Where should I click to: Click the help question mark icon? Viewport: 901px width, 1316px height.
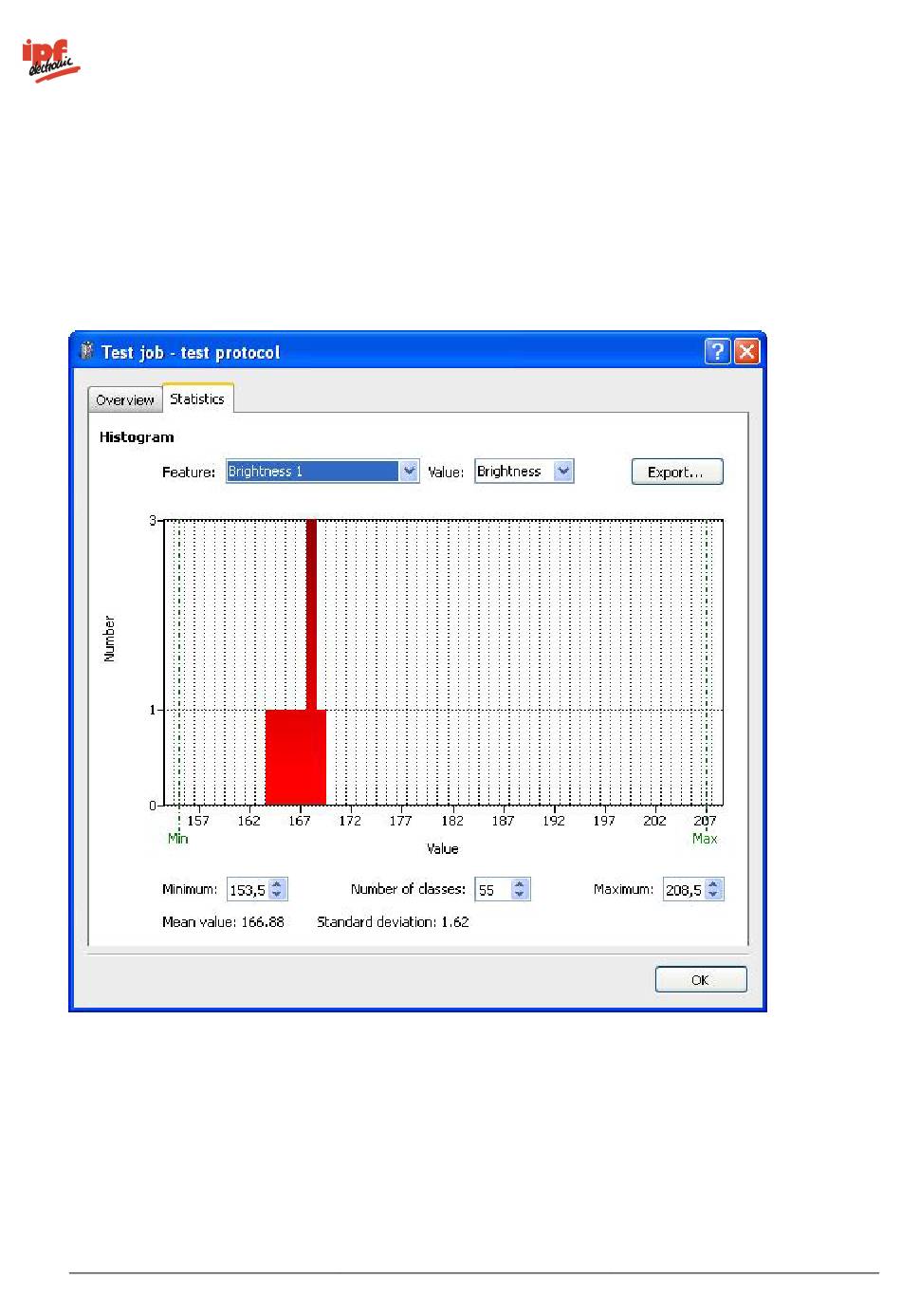click(x=717, y=352)
